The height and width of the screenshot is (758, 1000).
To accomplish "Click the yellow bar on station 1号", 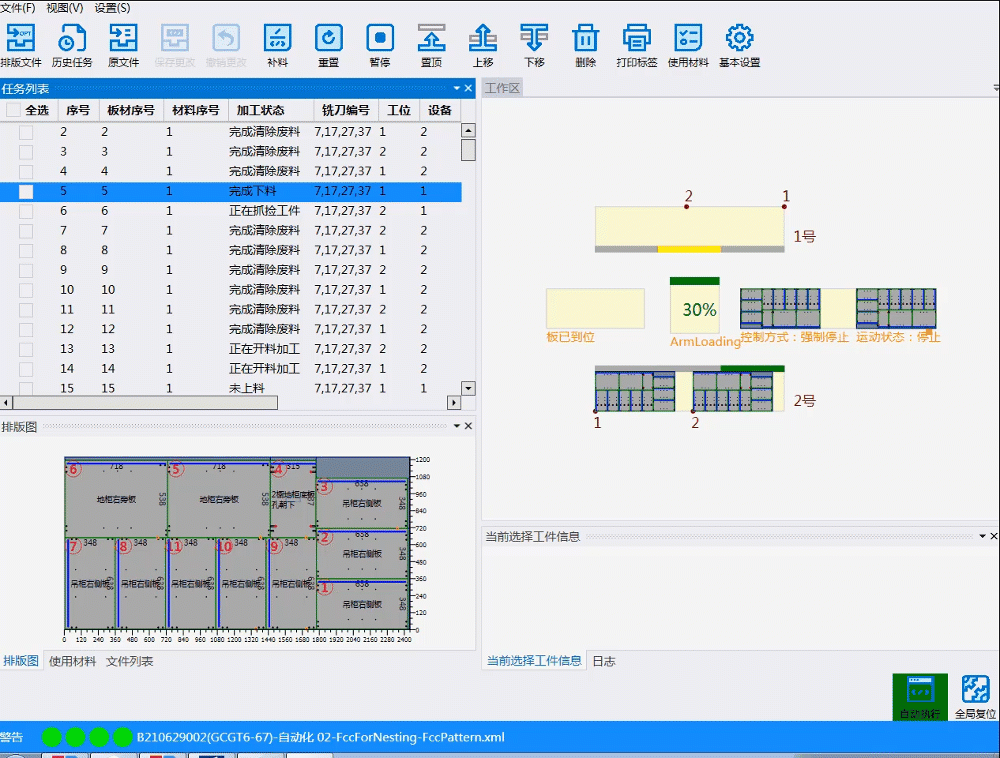I will coord(689,249).
